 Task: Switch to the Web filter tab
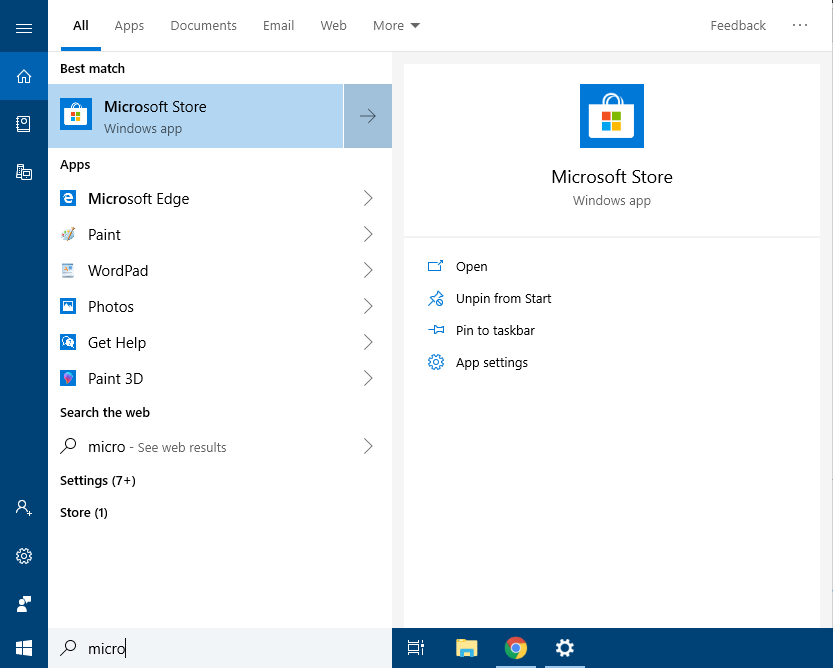tap(333, 26)
